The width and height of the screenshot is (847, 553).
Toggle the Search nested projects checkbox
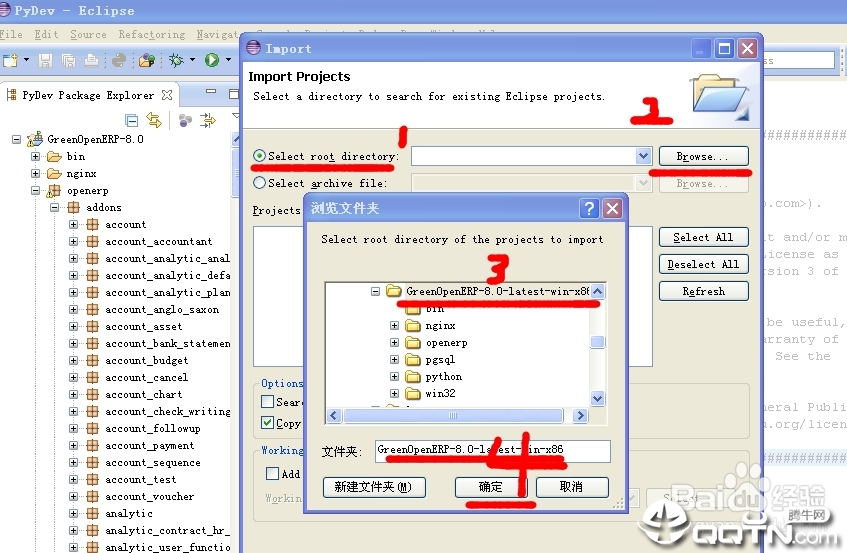(x=267, y=401)
